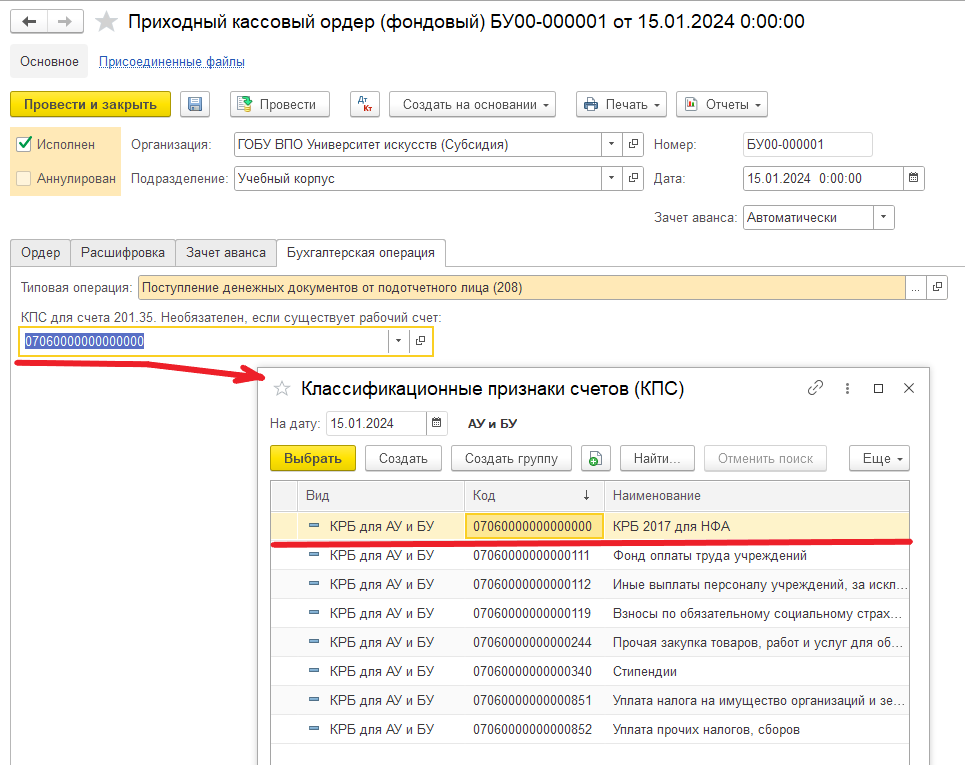Select the Стипендии row in the list
Image resolution: width=965 pixels, height=765 pixels.
pyautogui.click(x=590, y=671)
